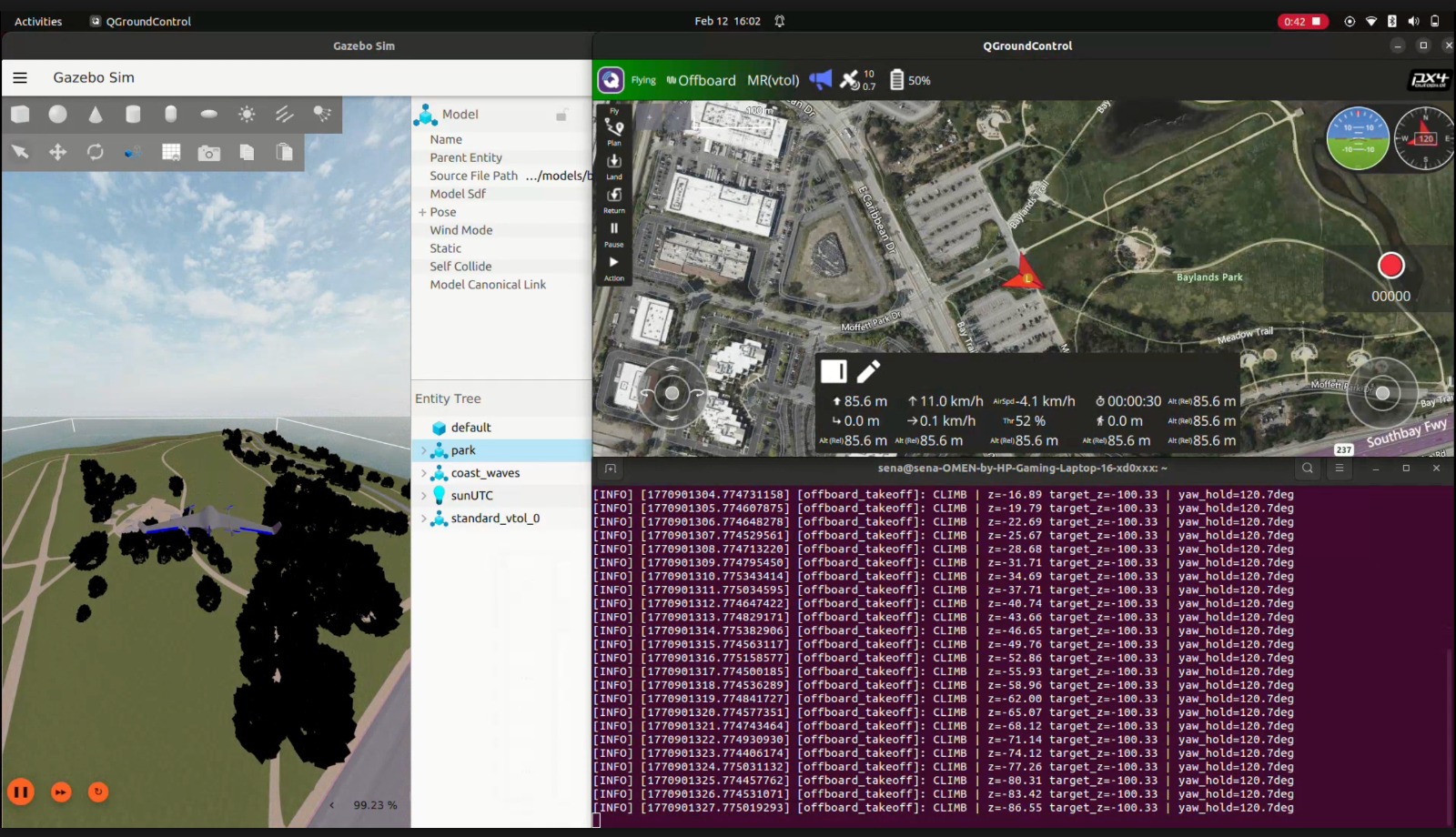Add a point light with the sun icon
1456x837 pixels.
click(247, 114)
